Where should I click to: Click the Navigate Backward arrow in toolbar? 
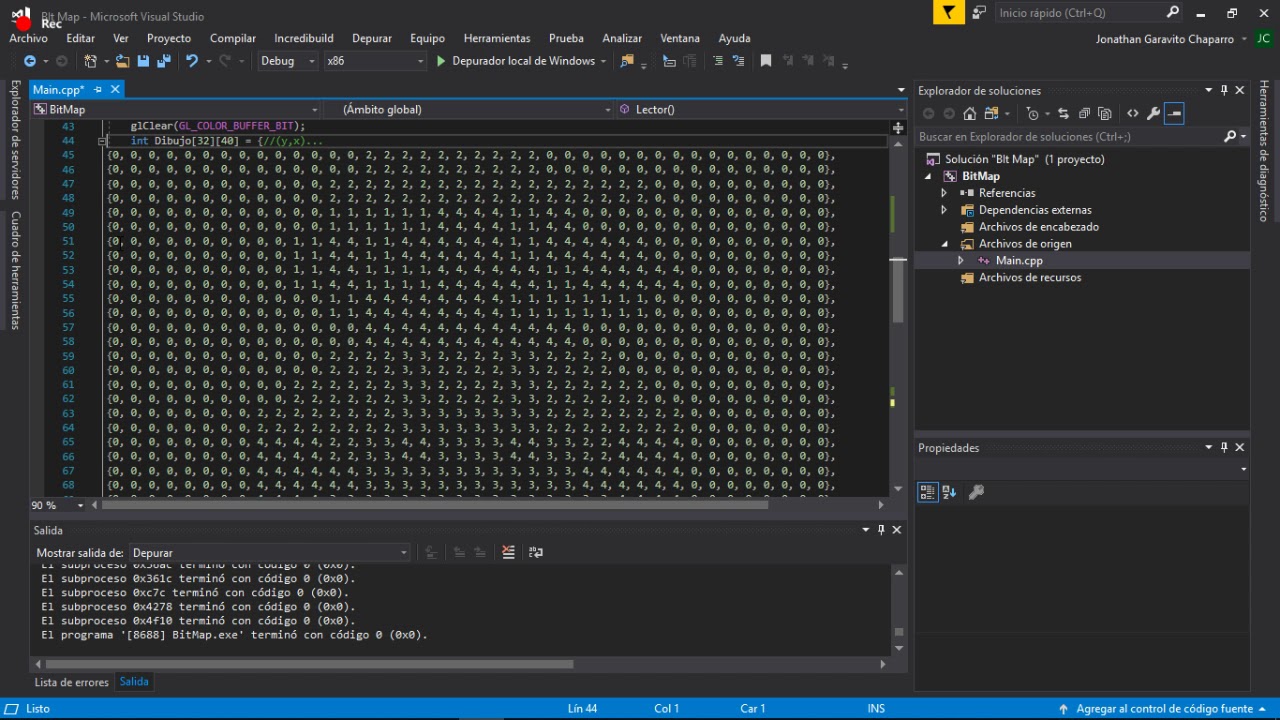[x=29, y=61]
